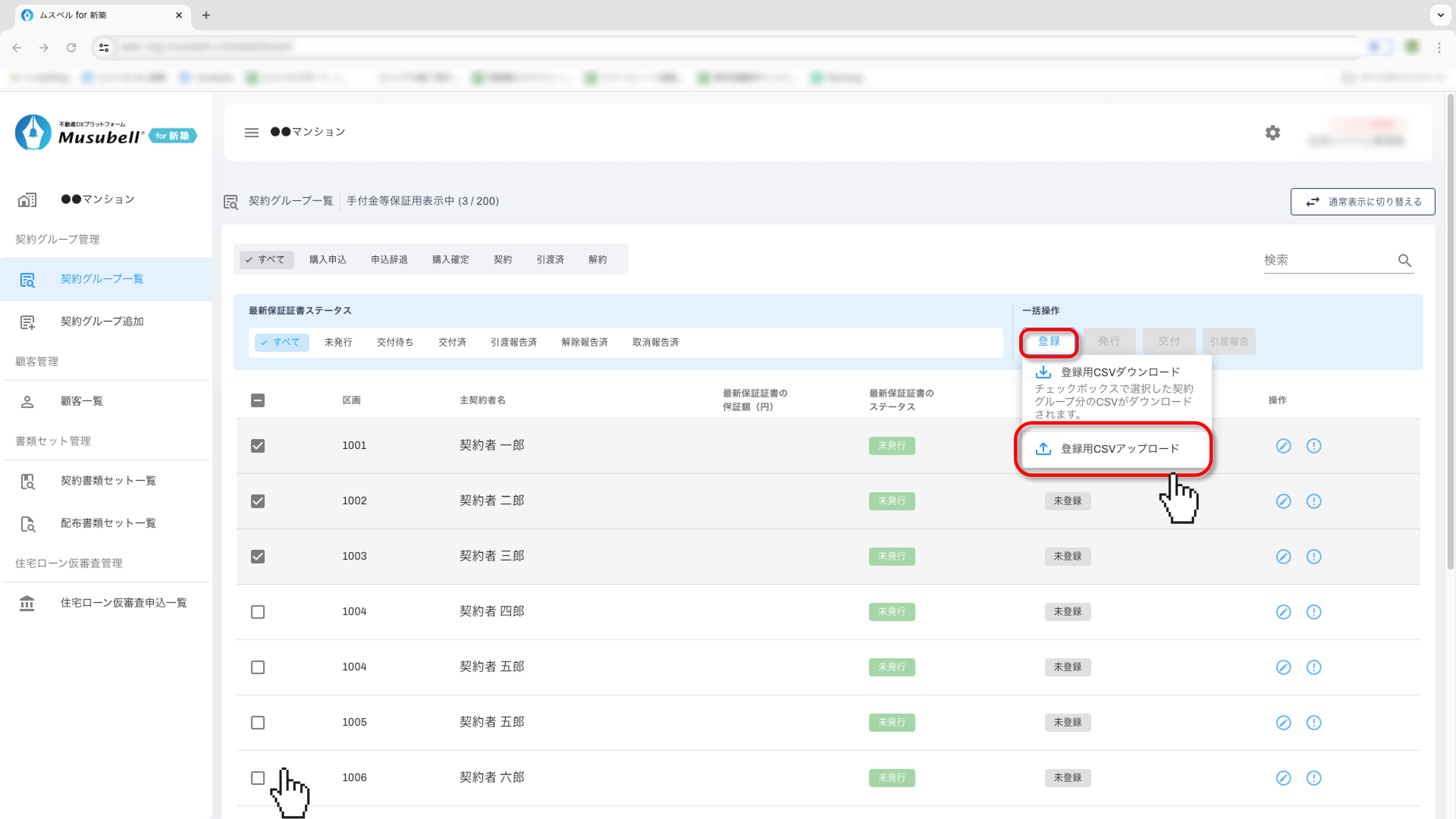Open 顧客一覧 in the sidebar
The image size is (1456, 819).
[x=81, y=401]
